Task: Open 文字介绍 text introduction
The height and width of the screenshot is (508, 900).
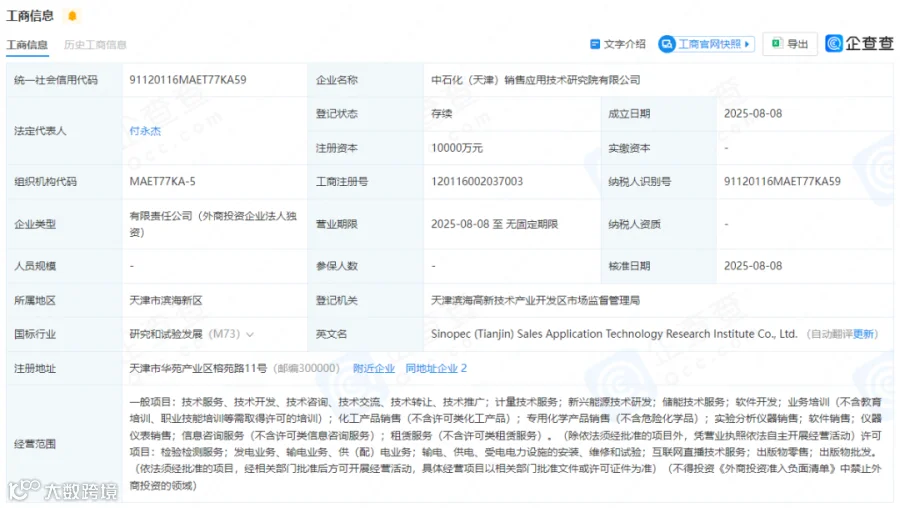Action: [x=618, y=44]
